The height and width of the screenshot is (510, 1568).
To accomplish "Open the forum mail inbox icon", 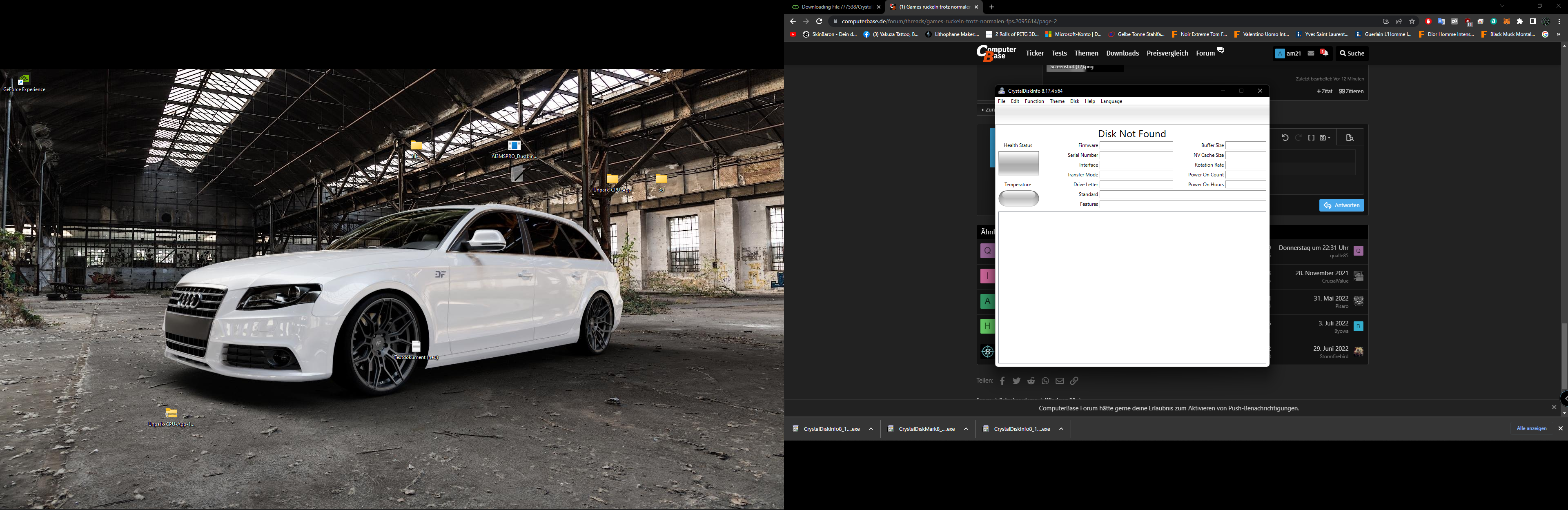I will (x=1310, y=53).
